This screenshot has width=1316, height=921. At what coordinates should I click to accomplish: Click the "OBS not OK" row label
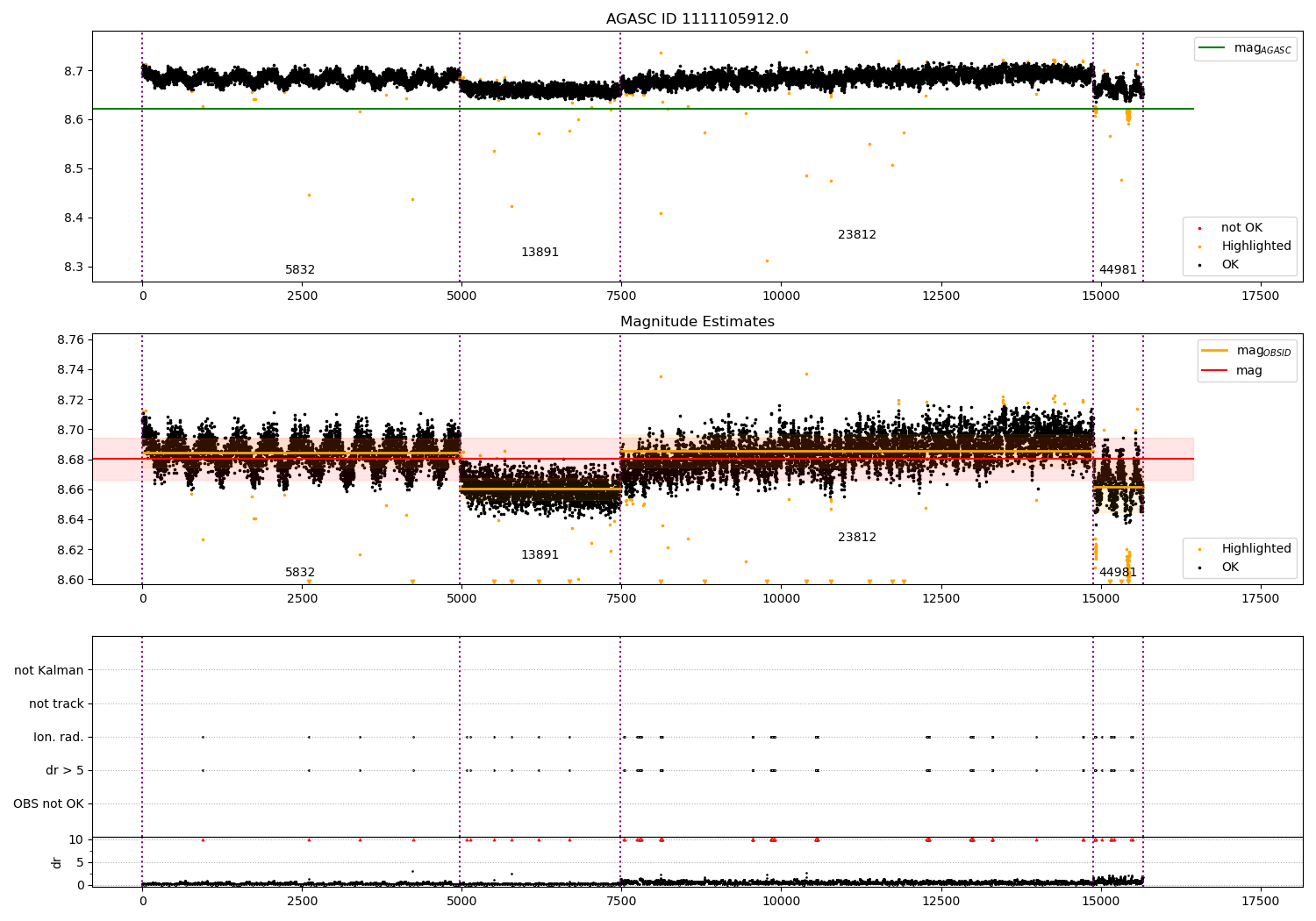tap(48, 803)
